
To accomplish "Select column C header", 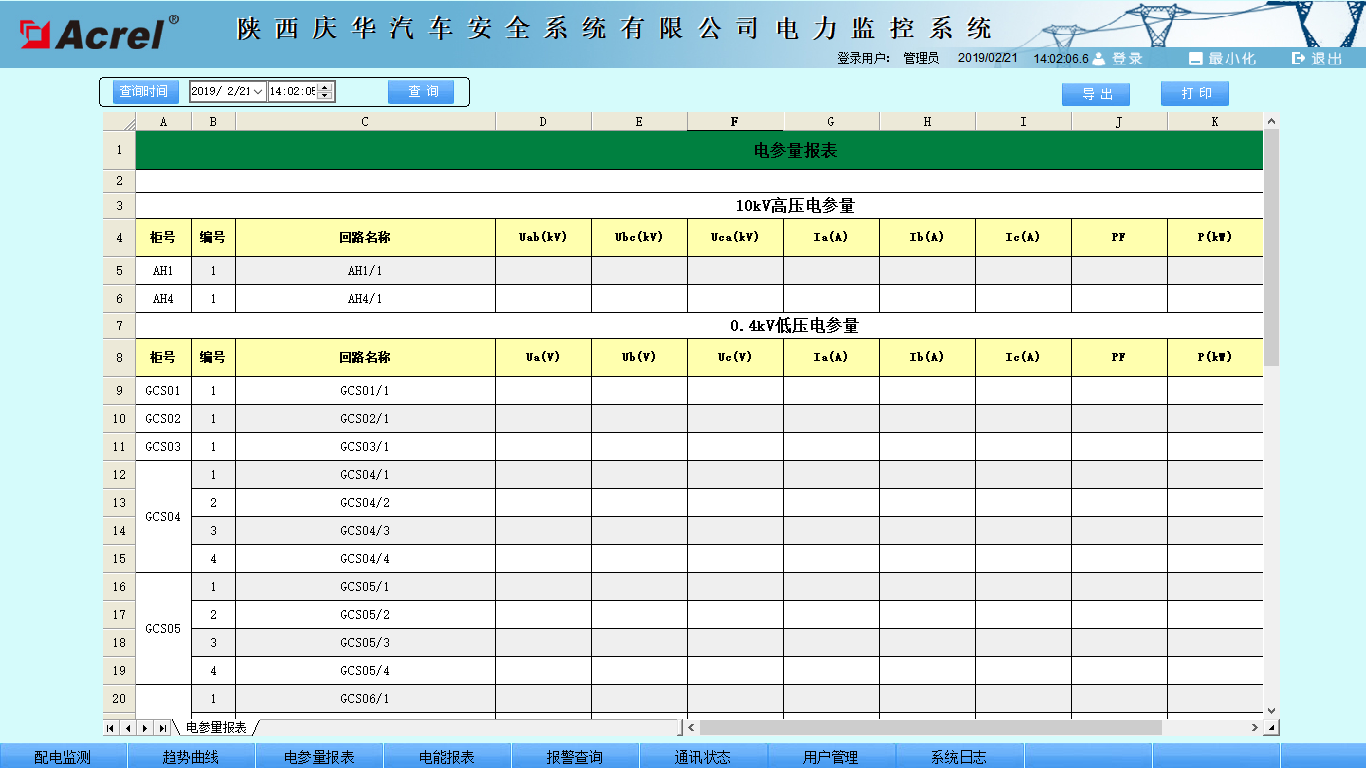I will point(365,122).
